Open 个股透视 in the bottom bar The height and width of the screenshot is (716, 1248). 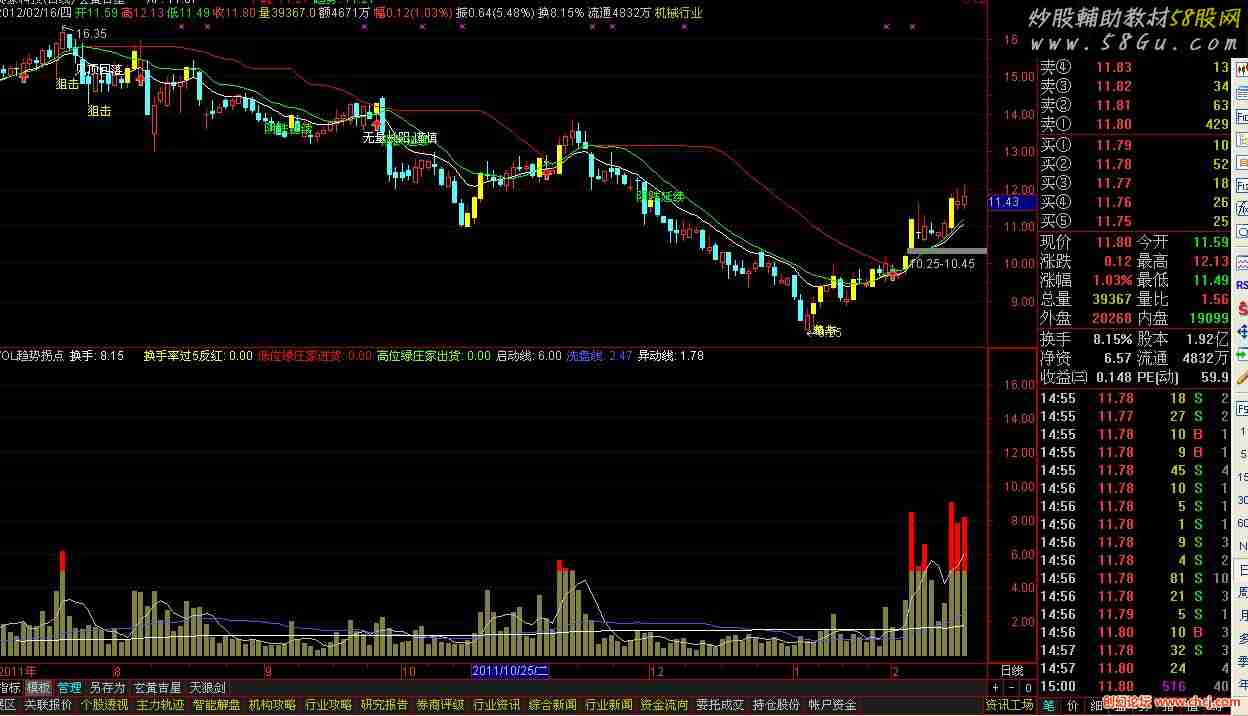(x=105, y=705)
